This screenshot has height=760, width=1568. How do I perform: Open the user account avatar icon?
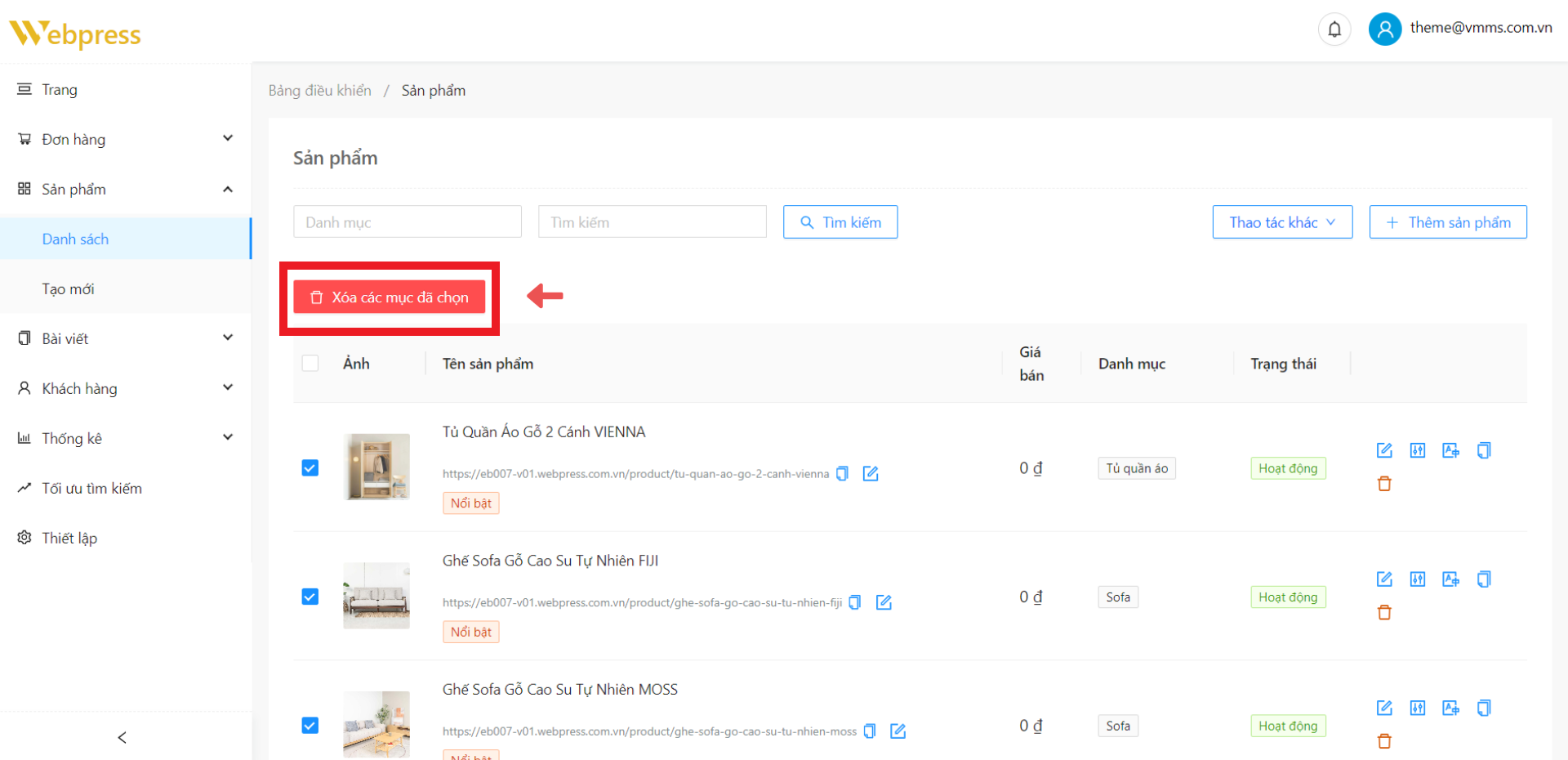[x=1384, y=29]
